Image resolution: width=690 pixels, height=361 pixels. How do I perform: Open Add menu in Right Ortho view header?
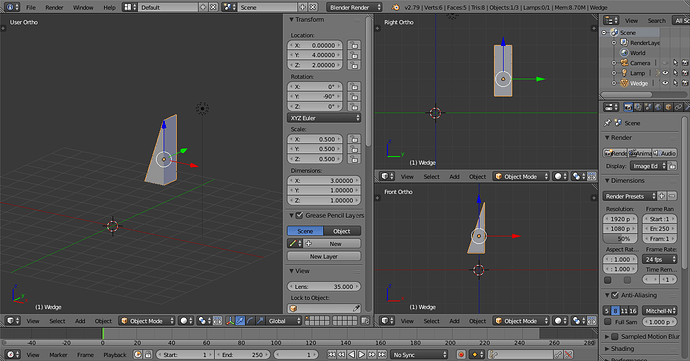(x=454, y=177)
